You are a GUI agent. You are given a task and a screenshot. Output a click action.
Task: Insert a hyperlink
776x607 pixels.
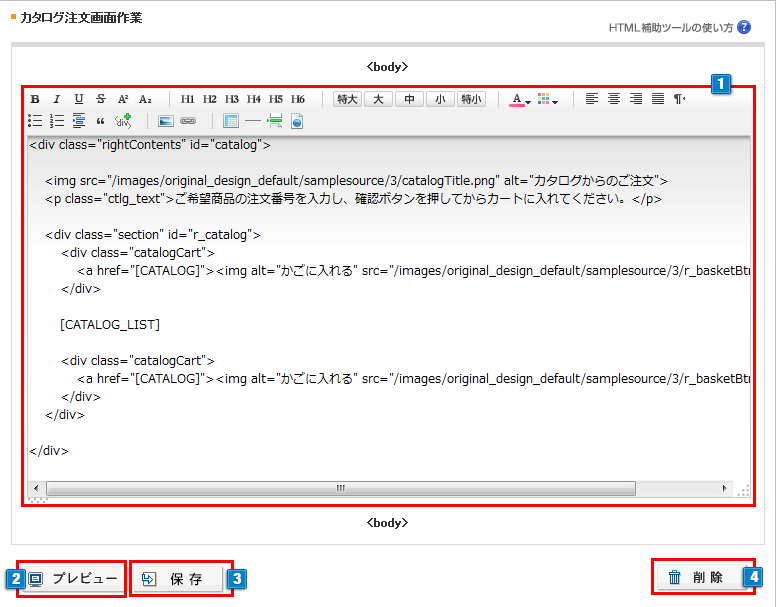(x=188, y=121)
